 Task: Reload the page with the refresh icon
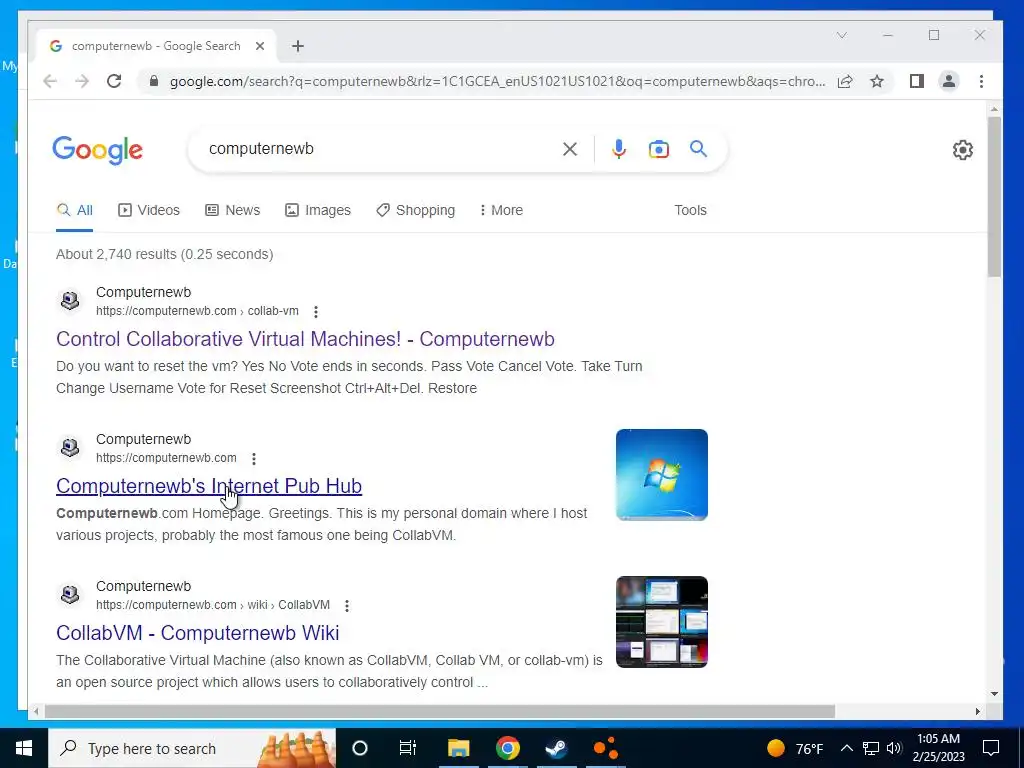tap(114, 81)
